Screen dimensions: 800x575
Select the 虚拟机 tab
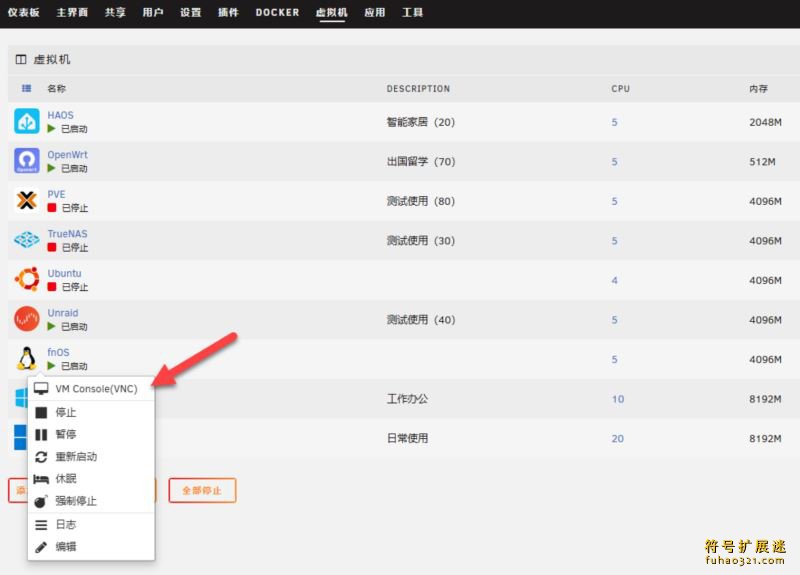tap(332, 12)
